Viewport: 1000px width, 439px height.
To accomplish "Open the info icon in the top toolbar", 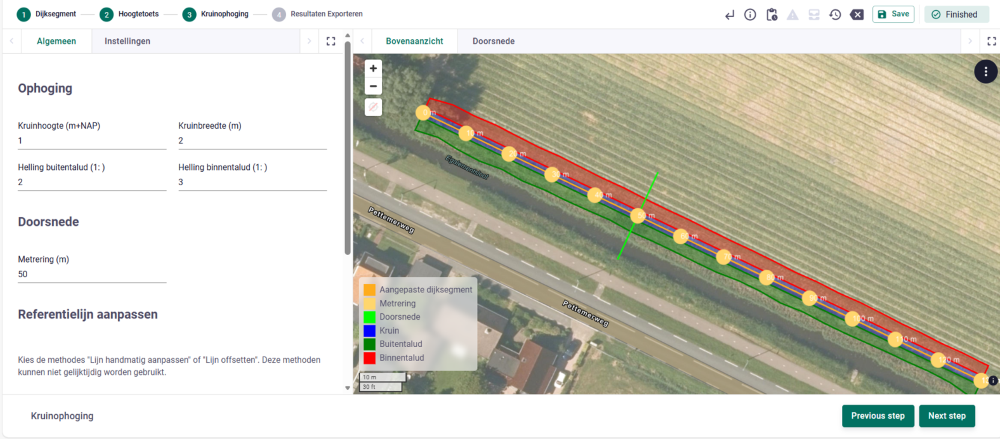I will pyautogui.click(x=750, y=15).
